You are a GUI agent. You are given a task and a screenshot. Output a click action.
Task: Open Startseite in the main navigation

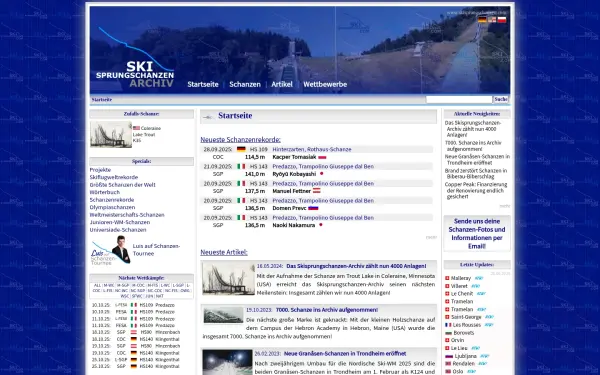coord(203,84)
